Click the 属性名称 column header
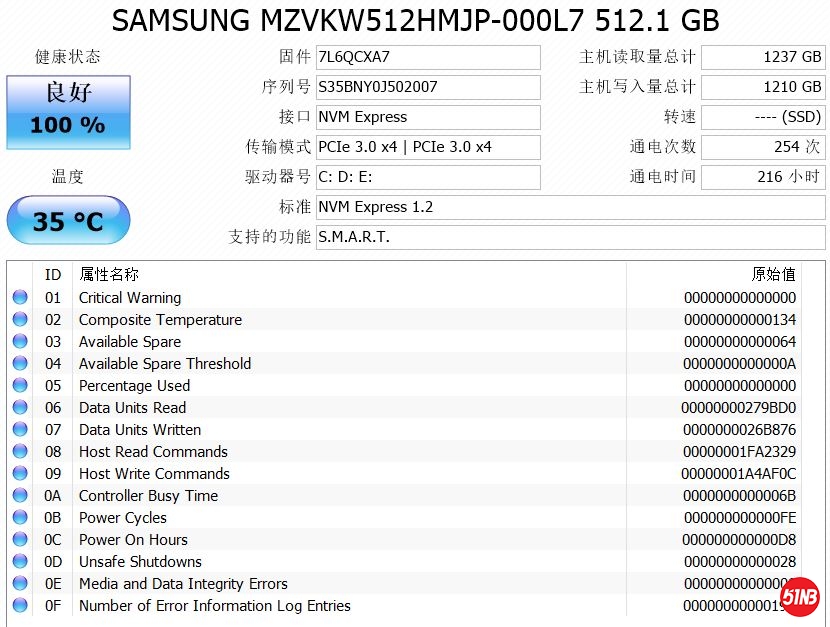830x627 pixels. click(x=110, y=274)
